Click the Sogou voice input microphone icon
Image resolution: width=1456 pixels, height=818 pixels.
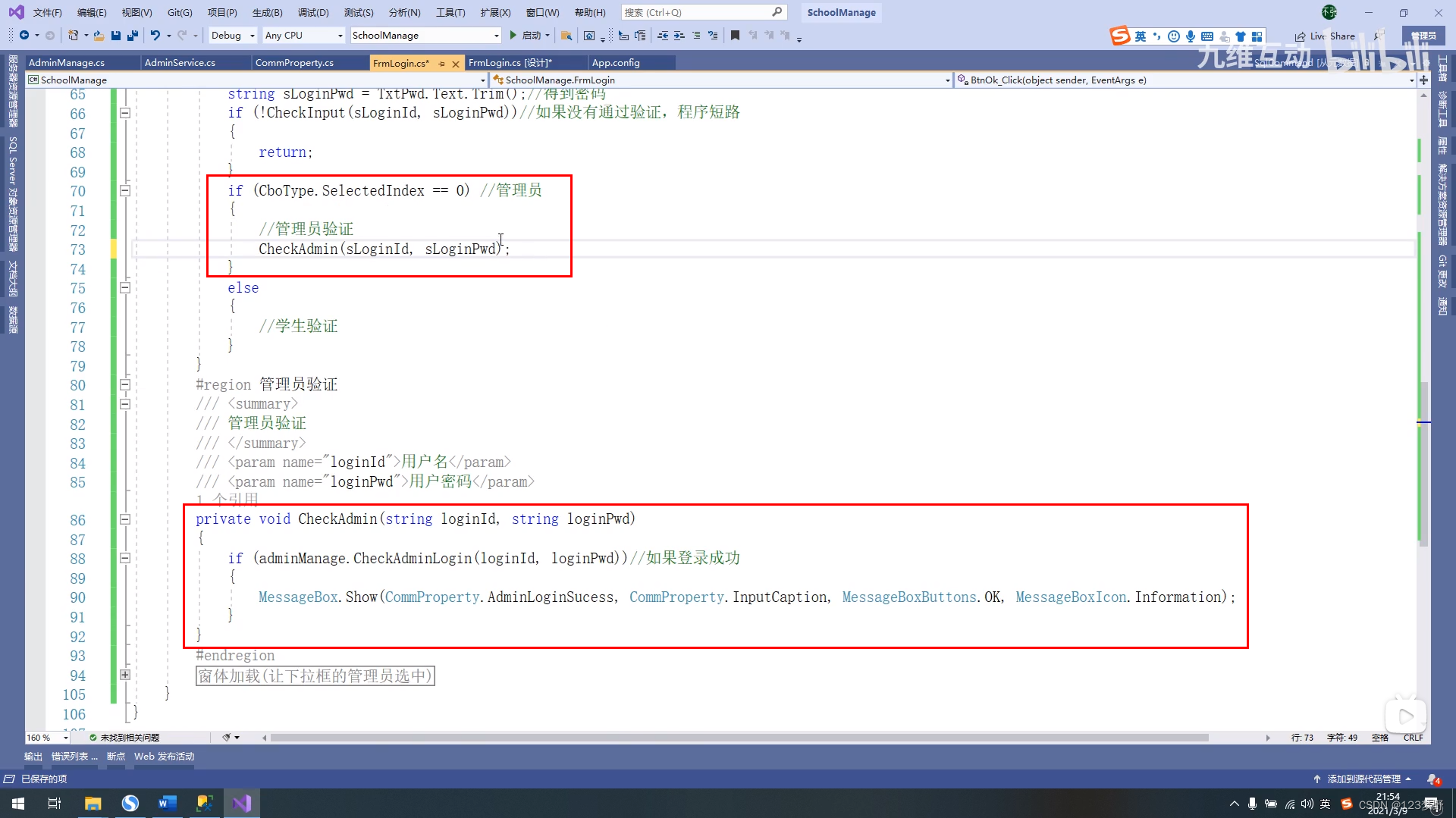tap(1191, 36)
